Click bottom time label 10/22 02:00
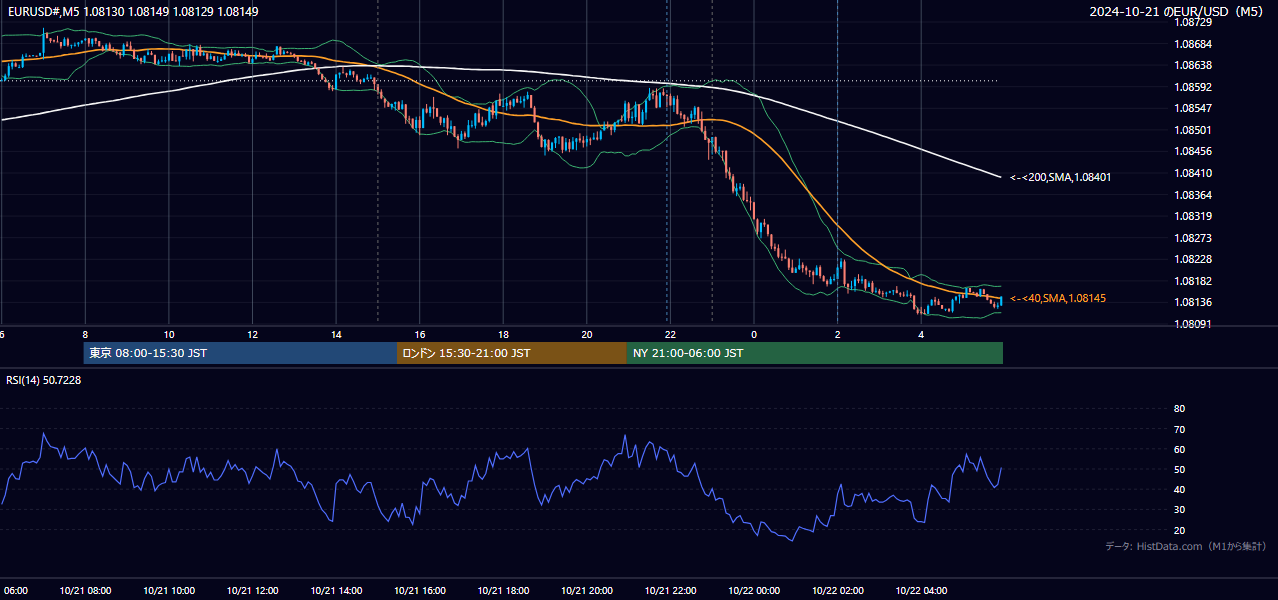This screenshot has height=600, width=1278. tap(837, 591)
